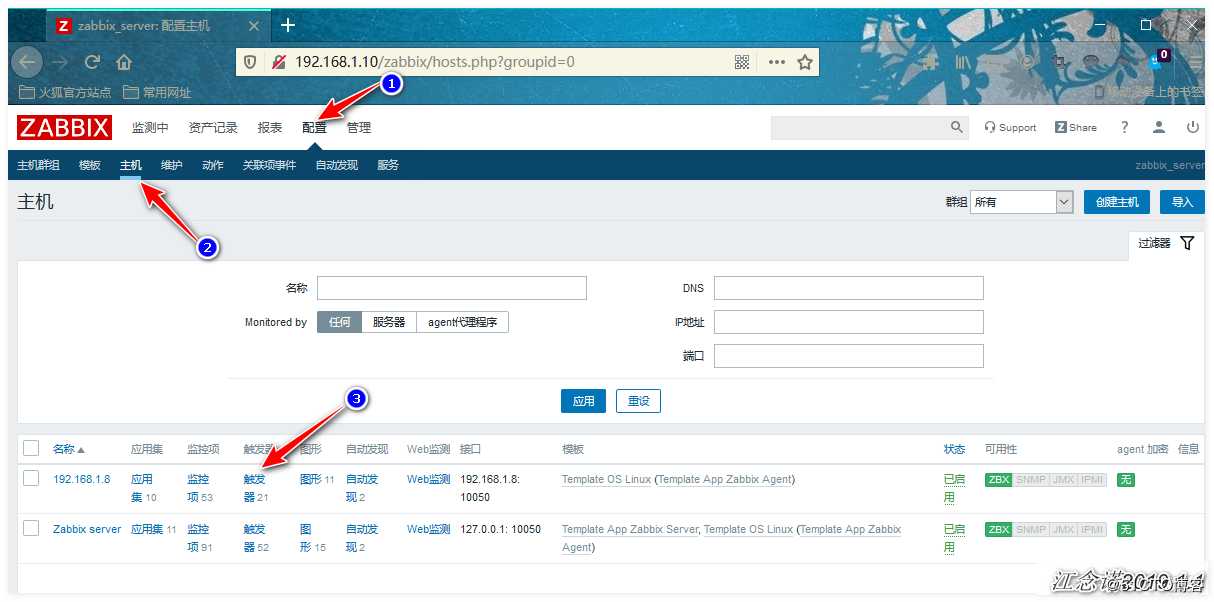Screen dimensions: 1214x602
Task: Click the 名称 filter input field
Action: pos(452,288)
